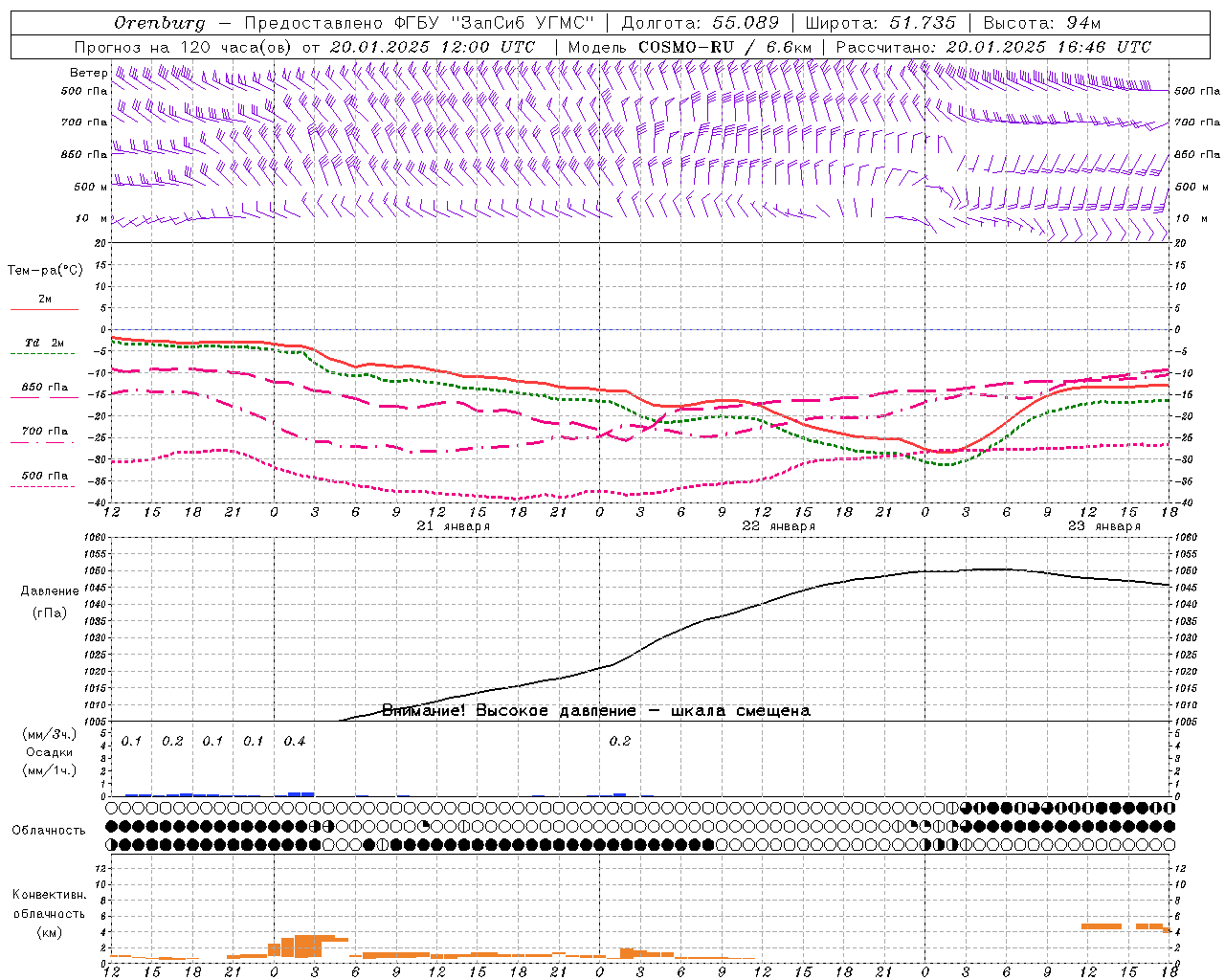Click the (гПа) unit under Давление
Image resolution: width=1225 pixels, height=980 pixels.
point(50,612)
